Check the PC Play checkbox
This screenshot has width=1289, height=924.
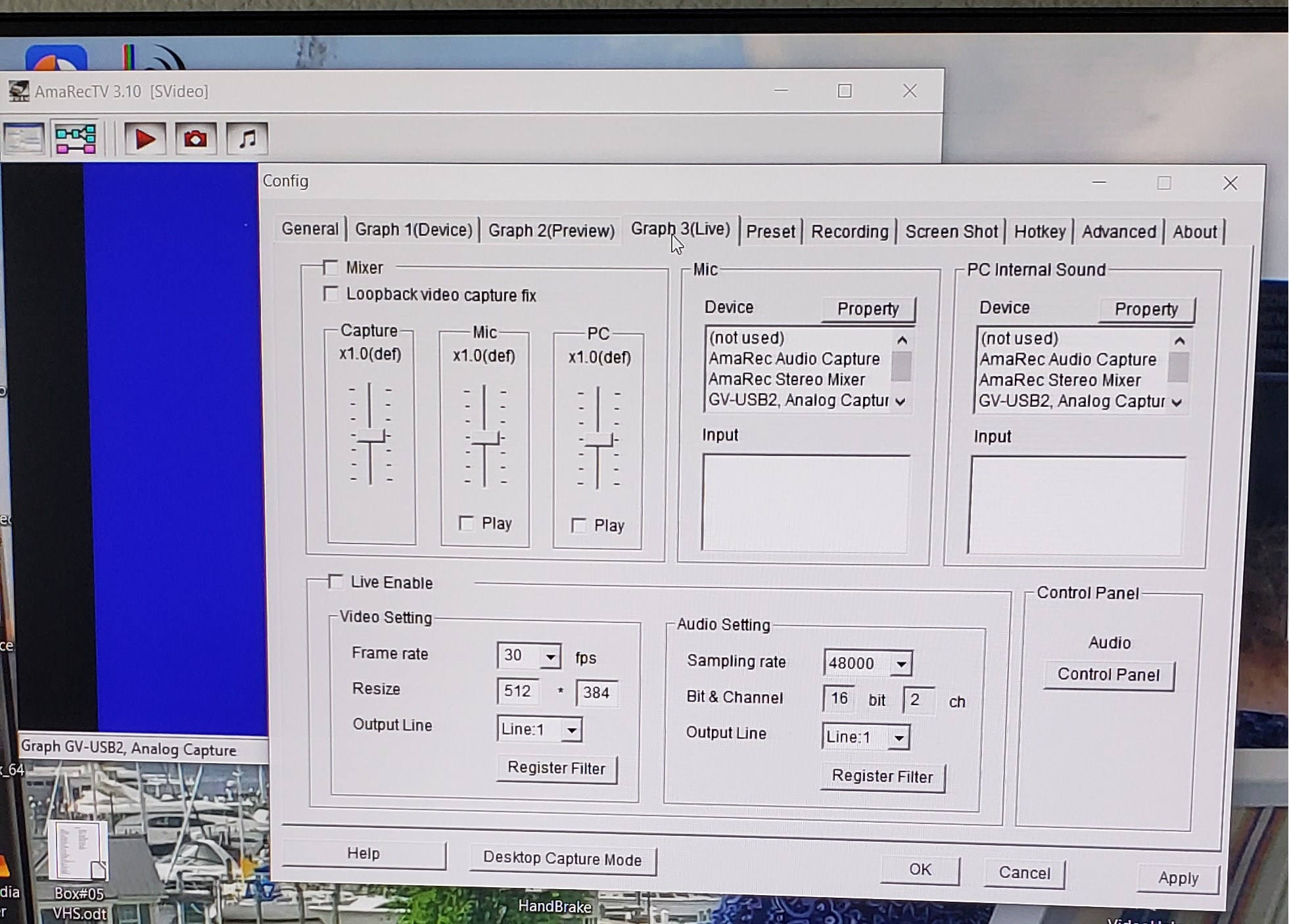578,525
